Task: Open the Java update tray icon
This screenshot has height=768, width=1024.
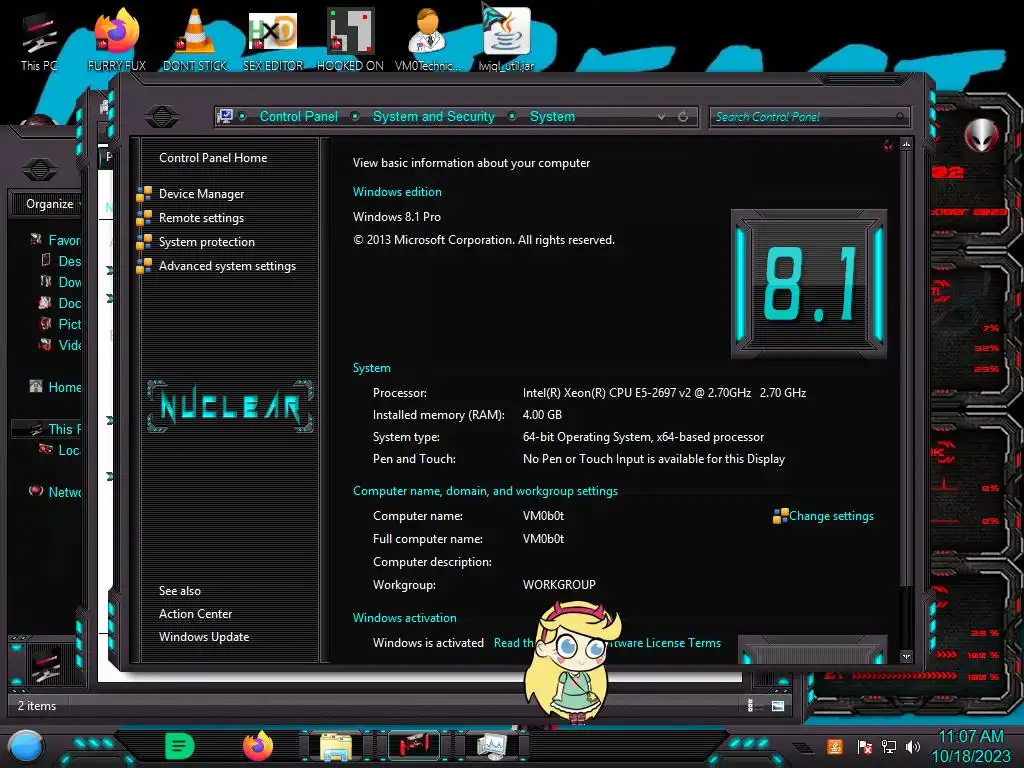Action: 835,746
